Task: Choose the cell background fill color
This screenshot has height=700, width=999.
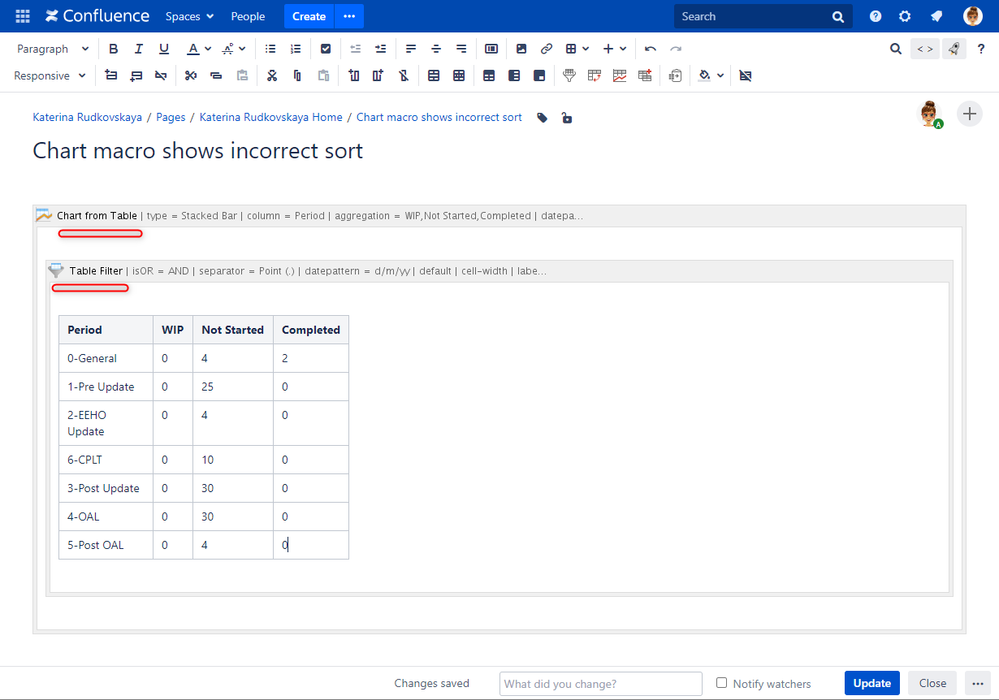Action: pos(704,76)
